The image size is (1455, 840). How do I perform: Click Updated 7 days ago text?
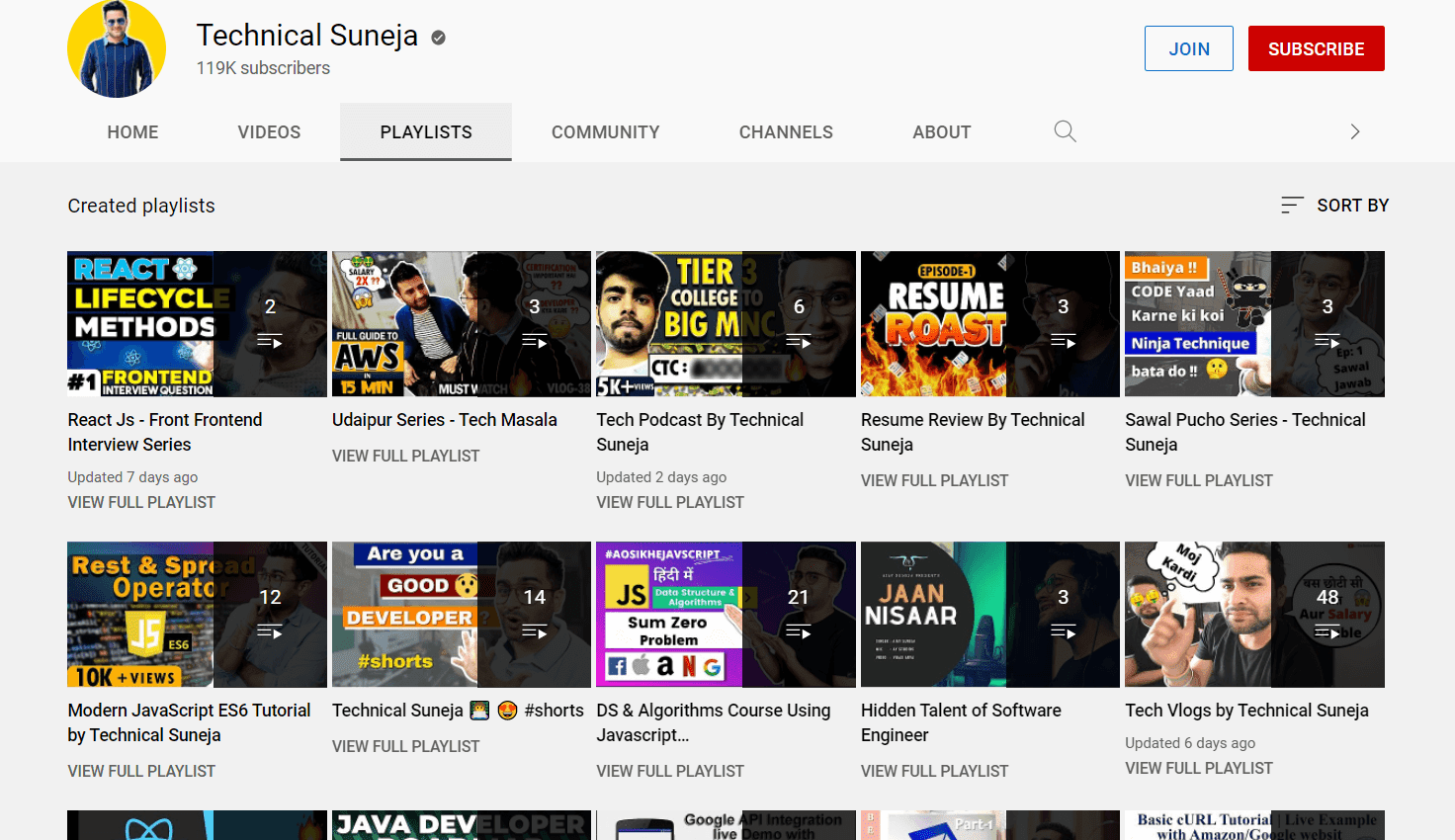click(x=132, y=477)
